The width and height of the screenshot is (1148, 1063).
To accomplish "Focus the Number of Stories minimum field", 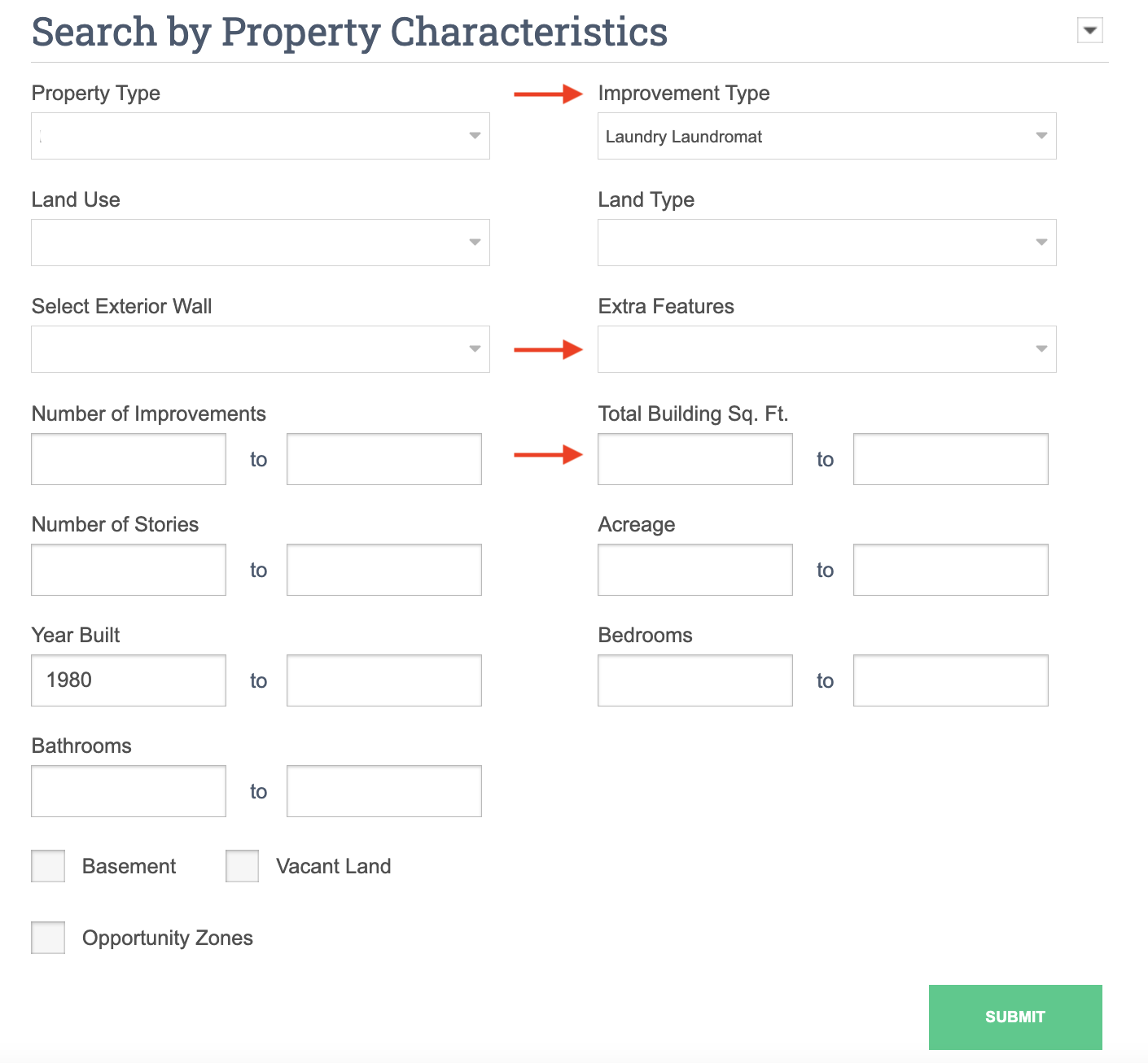I will (129, 570).
